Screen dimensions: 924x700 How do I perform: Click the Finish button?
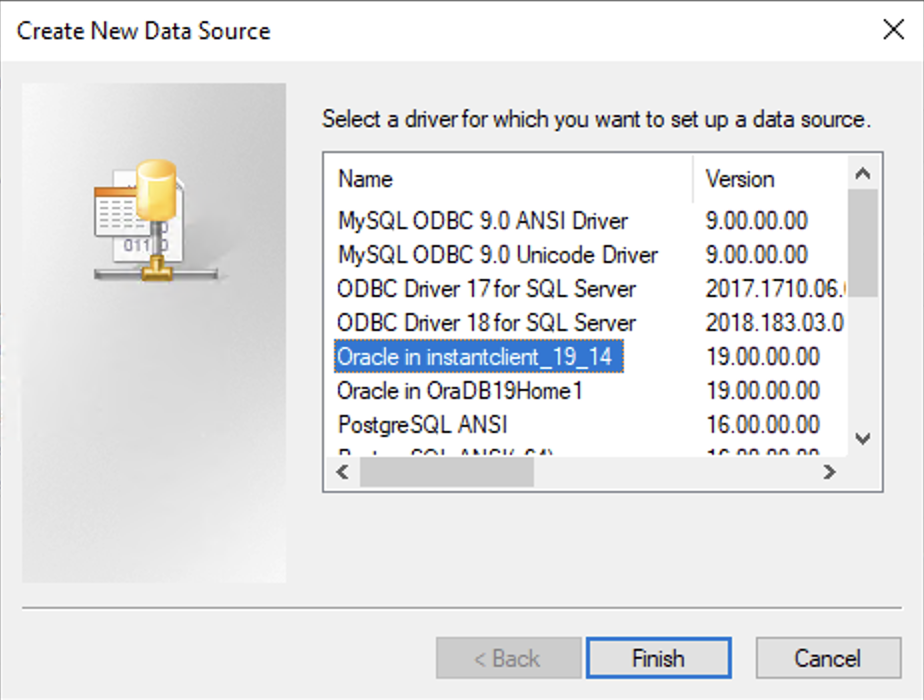point(658,658)
